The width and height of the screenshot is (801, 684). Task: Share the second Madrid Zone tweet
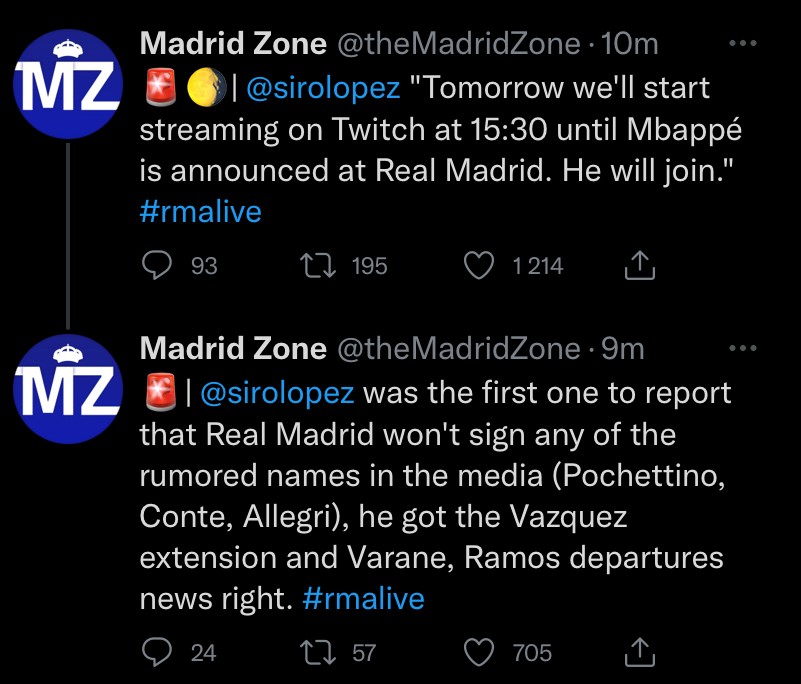tap(639, 652)
